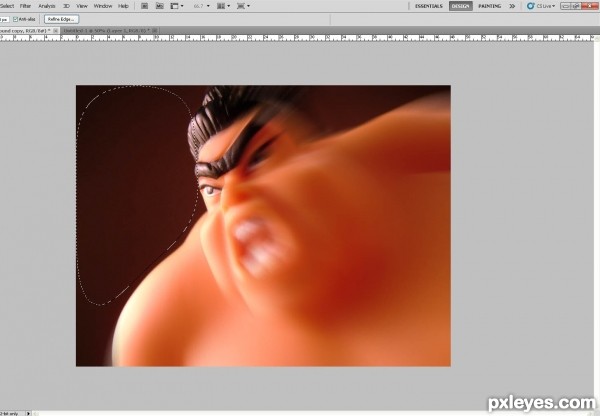Click the feather px input field

tap(4, 19)
